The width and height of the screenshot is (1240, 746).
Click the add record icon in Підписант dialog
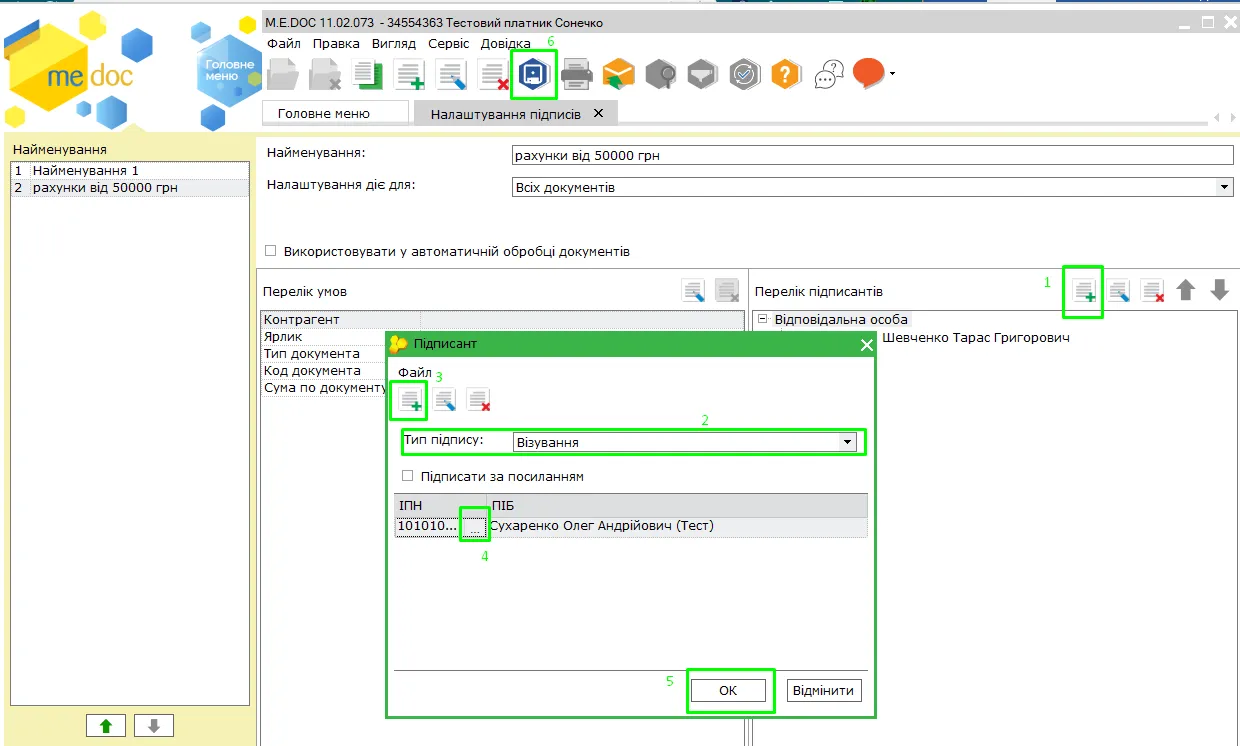(410, 401)
